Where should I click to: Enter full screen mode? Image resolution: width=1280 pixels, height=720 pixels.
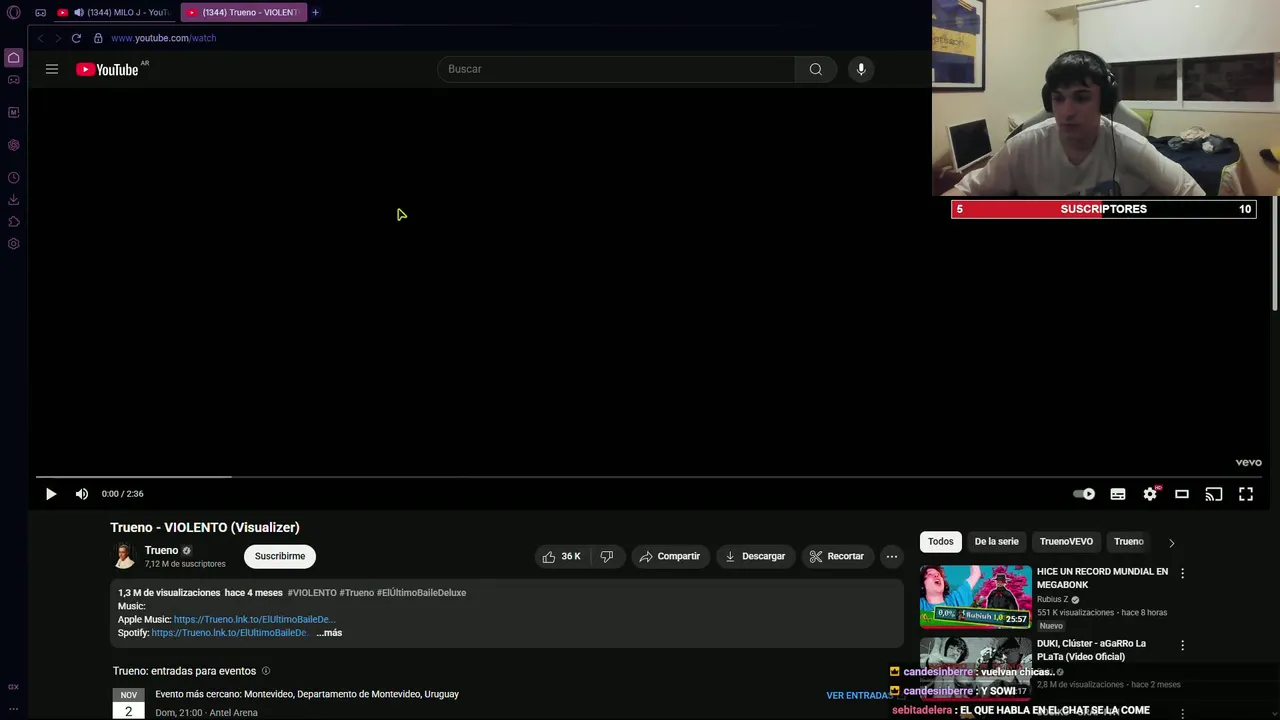pos(1246,494)
